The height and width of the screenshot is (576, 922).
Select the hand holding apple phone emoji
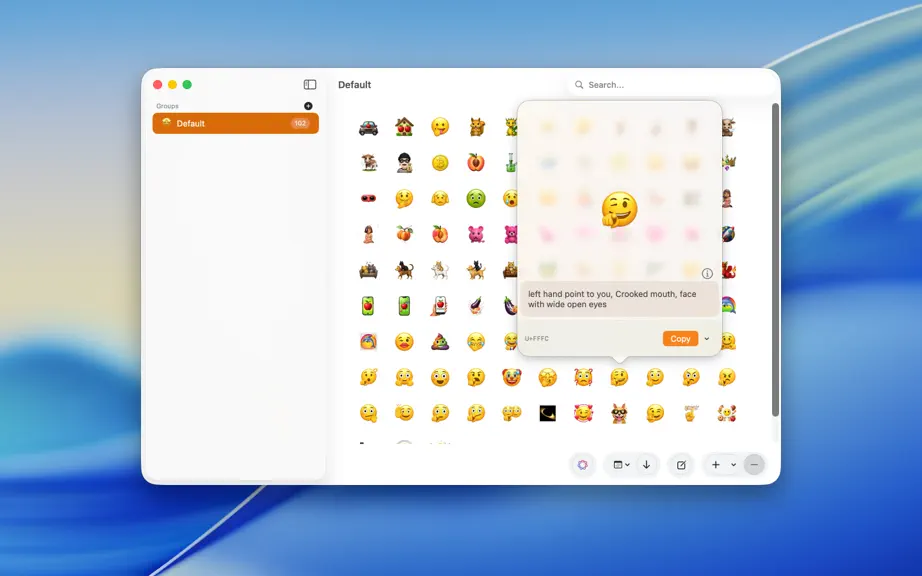click(440, 306)
